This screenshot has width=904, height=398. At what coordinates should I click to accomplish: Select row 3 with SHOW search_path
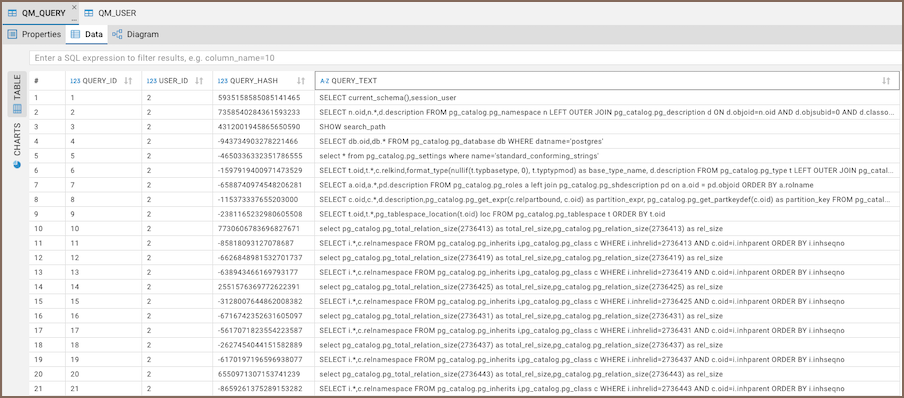click(x=464, y=126)
